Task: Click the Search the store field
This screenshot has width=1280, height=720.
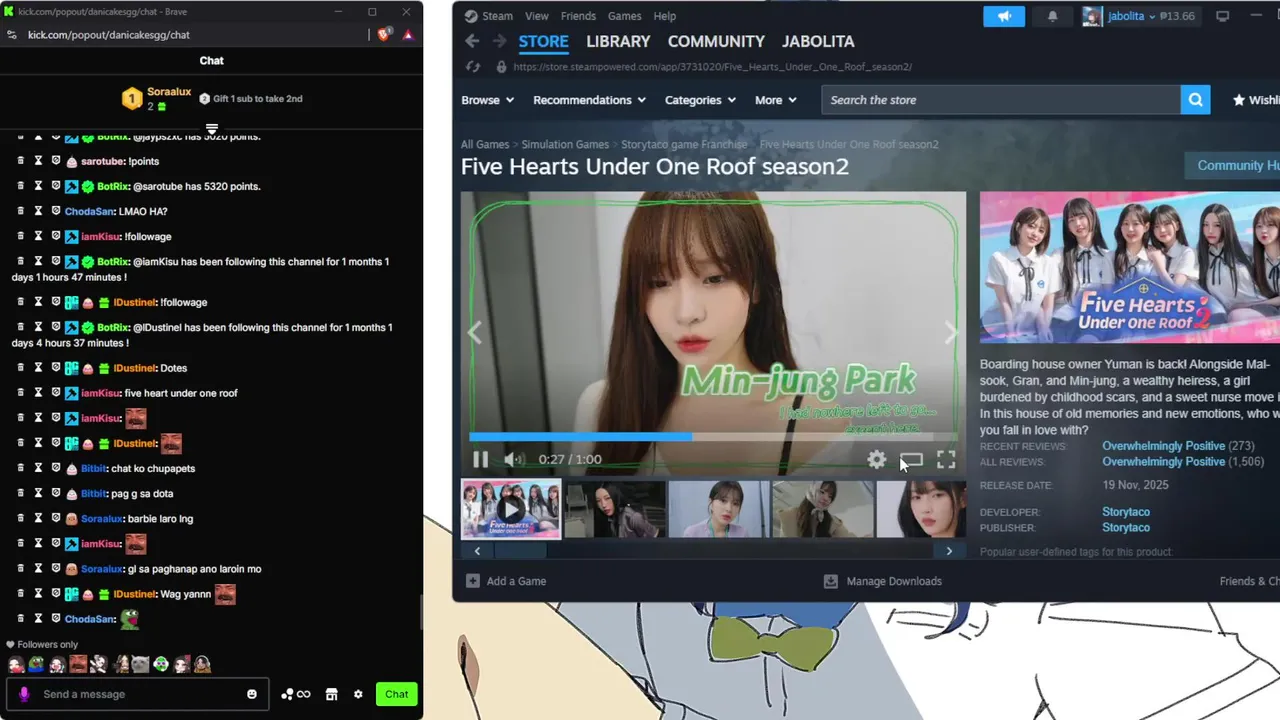Action: tap(1001, 100)
